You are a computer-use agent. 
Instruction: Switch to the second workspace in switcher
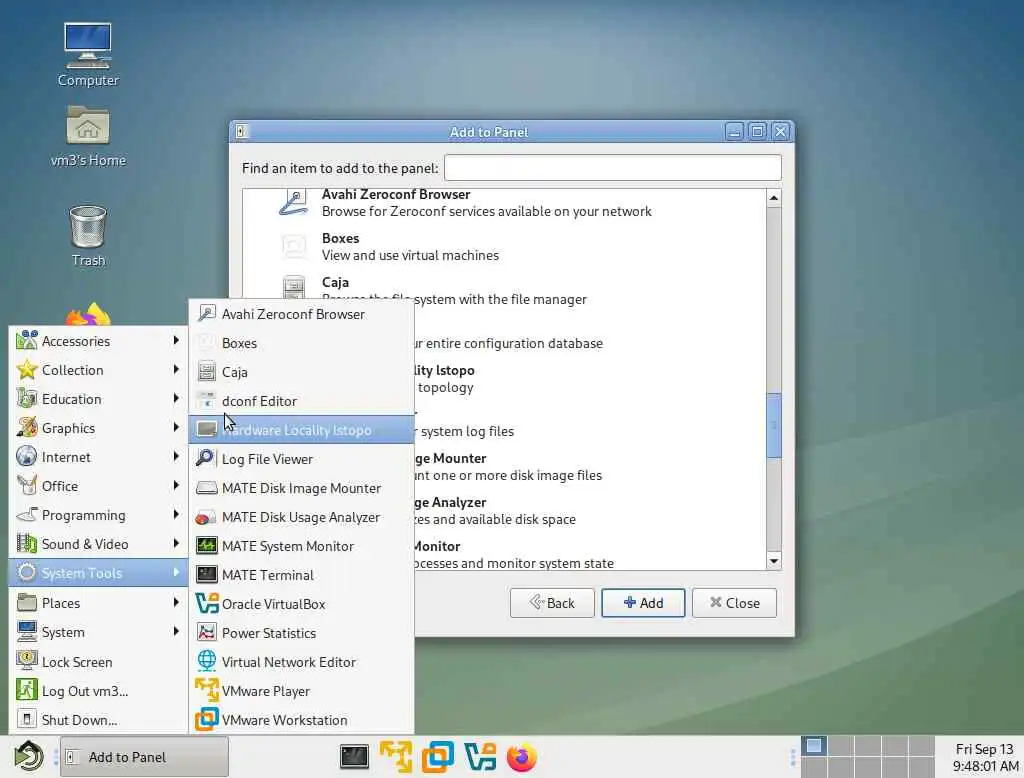[x=841, y=746]
